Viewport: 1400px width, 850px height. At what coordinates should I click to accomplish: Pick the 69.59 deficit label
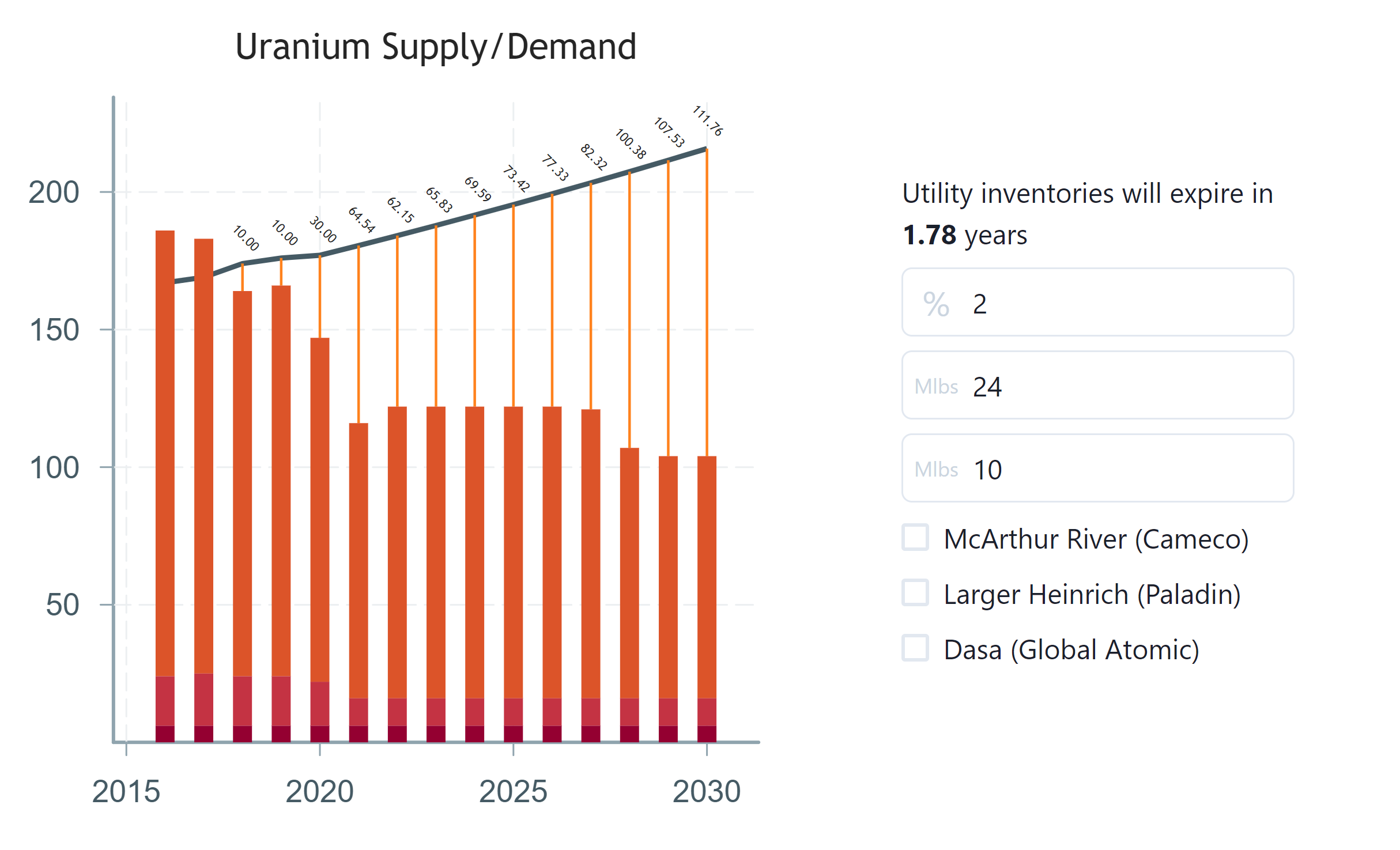pyautogui.click(x=478, y=190)
